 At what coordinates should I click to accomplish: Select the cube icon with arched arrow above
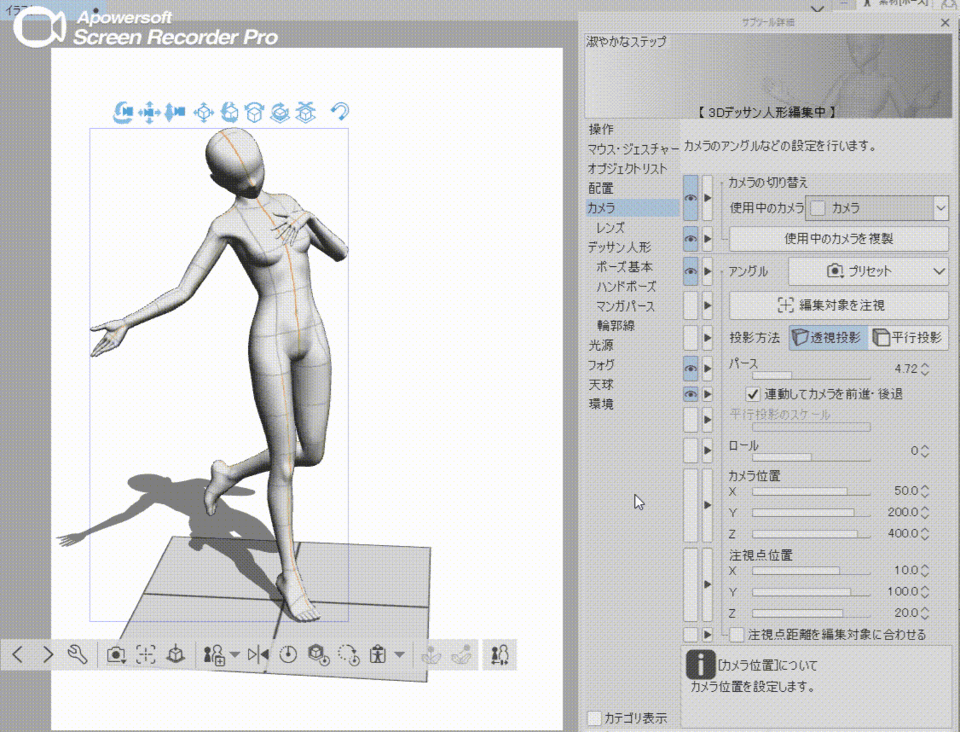[254, 113]
